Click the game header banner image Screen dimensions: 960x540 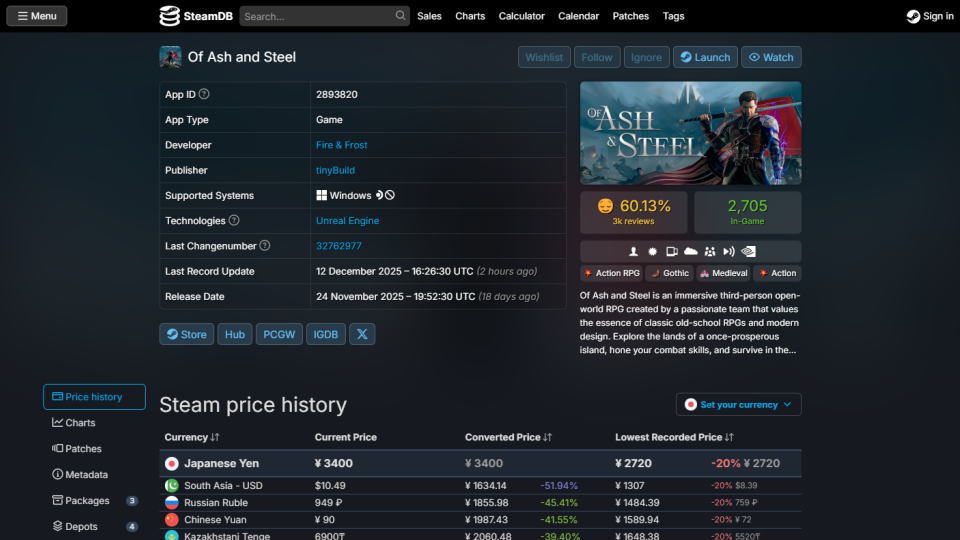click(690, 133)
